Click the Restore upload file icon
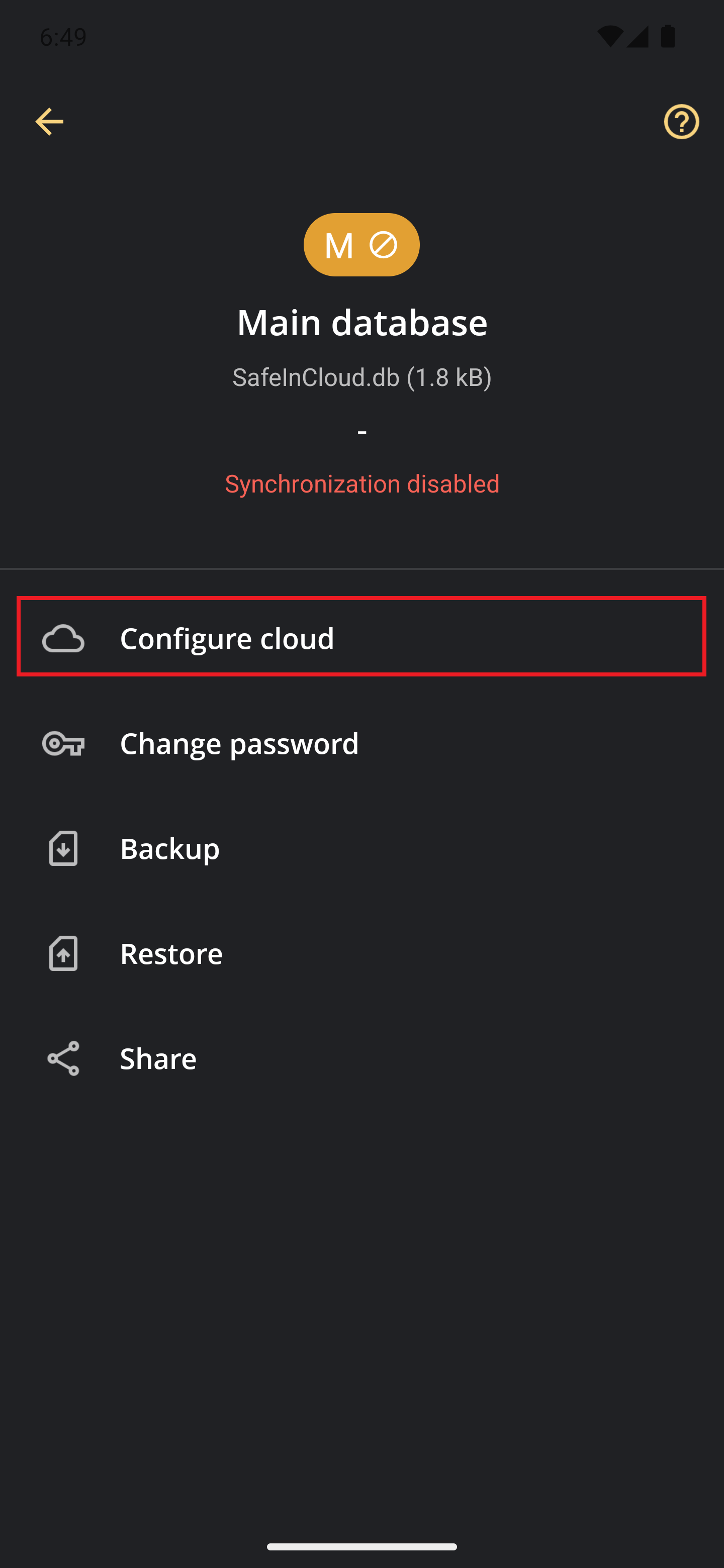The width and height of the screenshot is (724, 1568). 63,953
